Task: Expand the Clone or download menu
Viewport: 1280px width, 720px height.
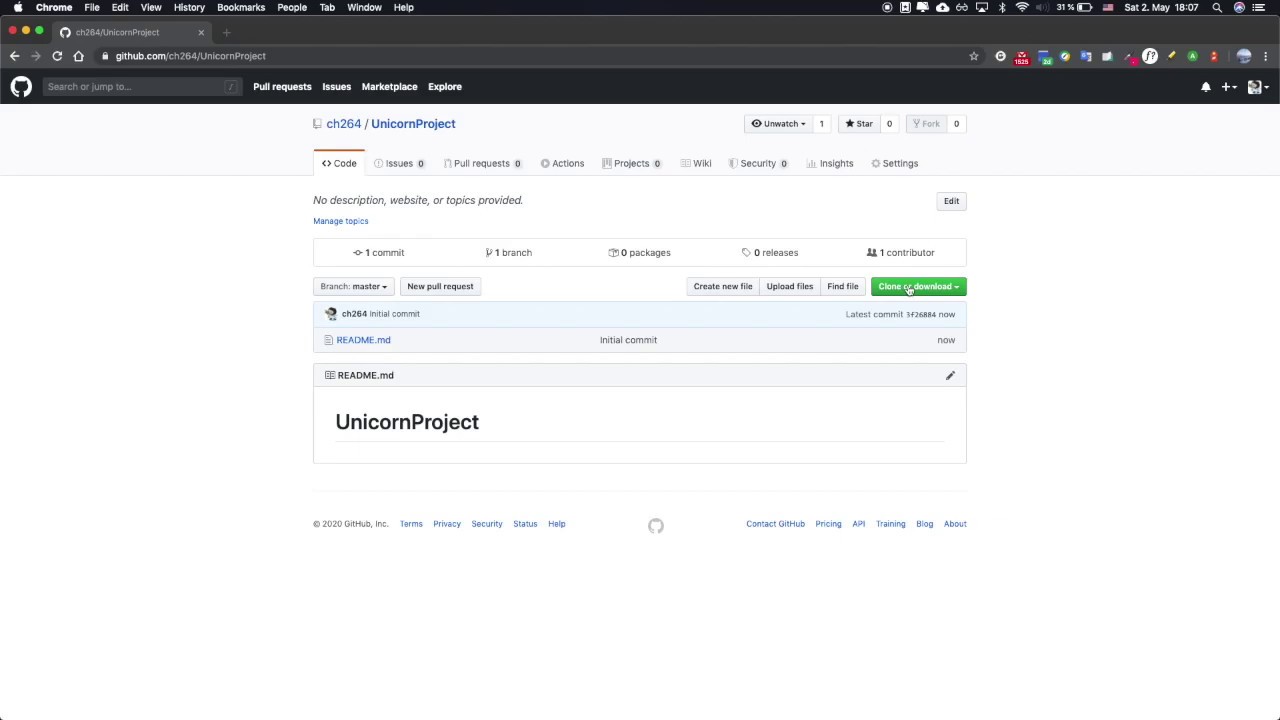Action: coord(918,287)
